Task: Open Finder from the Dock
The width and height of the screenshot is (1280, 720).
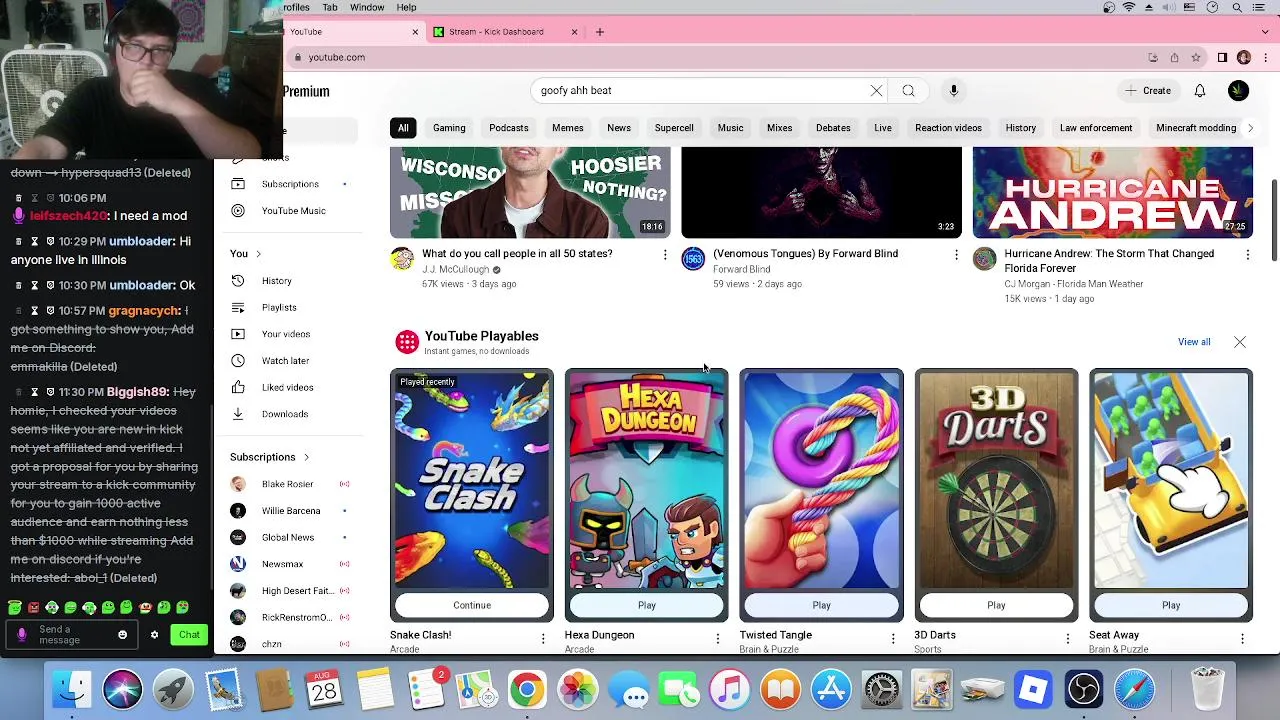Action: pos(72,689)
